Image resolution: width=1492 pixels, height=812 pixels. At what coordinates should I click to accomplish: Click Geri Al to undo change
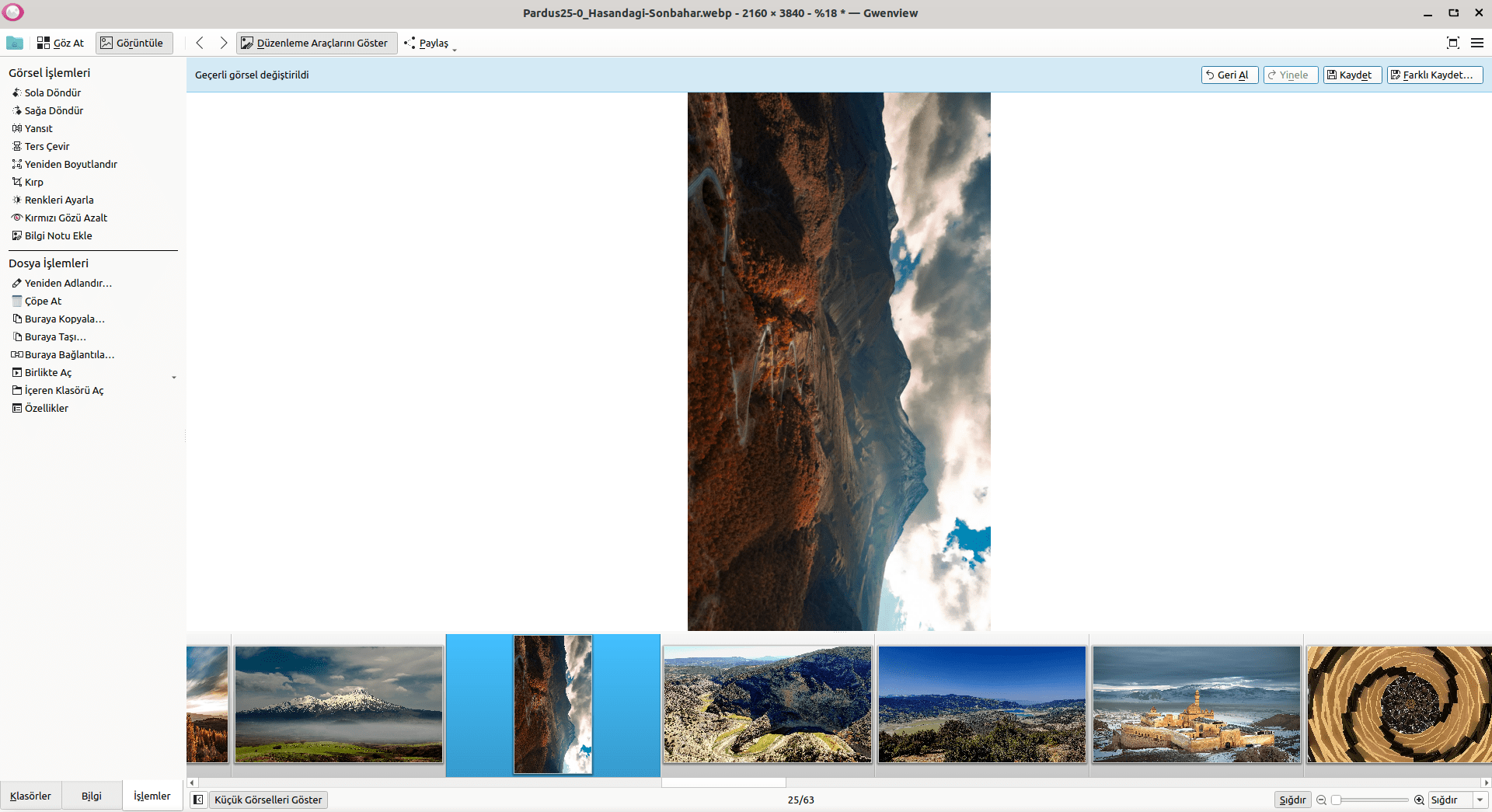tap(1229, 75)
